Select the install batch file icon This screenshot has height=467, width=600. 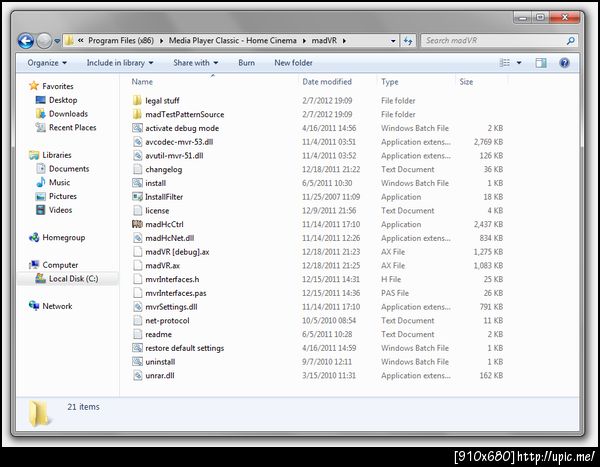click(137, 183)
